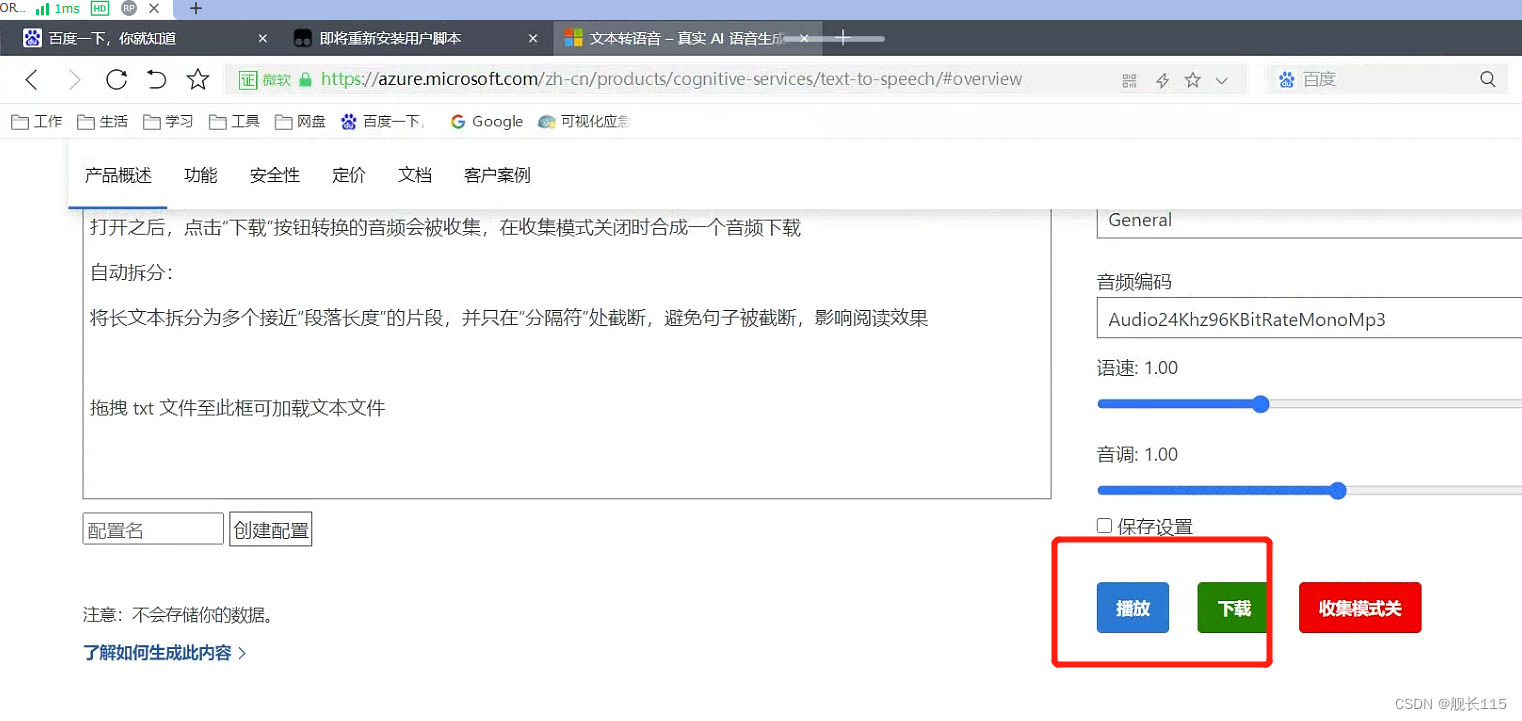The width and height of the screenshot is (1522, 721).
Task: Click the HD badge icon at top
Action: 100,9
